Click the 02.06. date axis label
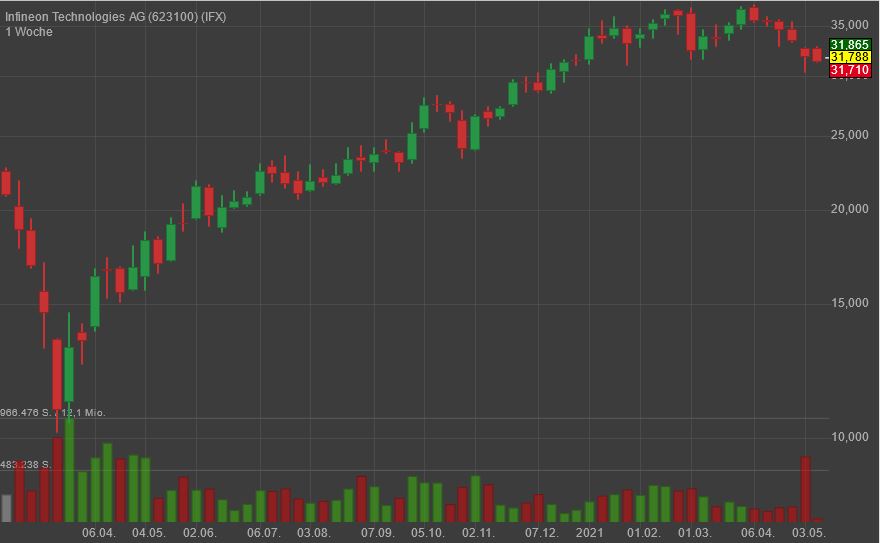Viewport: 880px width, 543px height. [x=200, y=532]
